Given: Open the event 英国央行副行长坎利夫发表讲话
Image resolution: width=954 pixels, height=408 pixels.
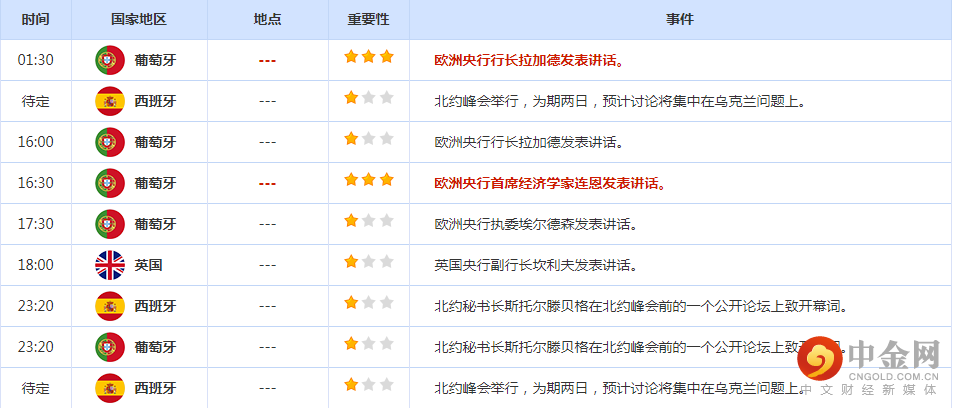Looking at the screenshot, I should [x=537, y=265].
